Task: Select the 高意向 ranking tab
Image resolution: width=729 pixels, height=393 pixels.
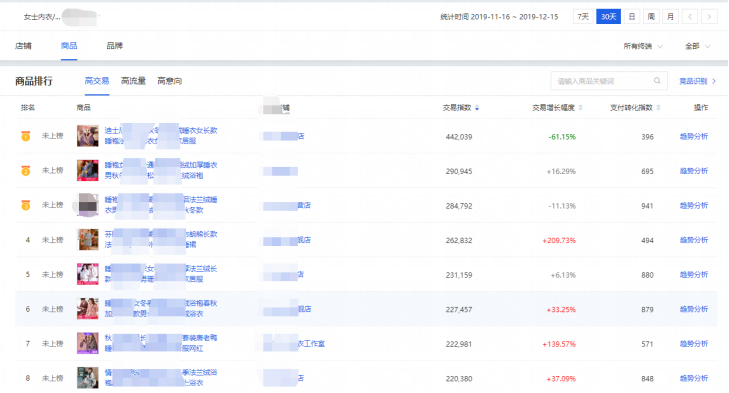Action: pos(170,81)
